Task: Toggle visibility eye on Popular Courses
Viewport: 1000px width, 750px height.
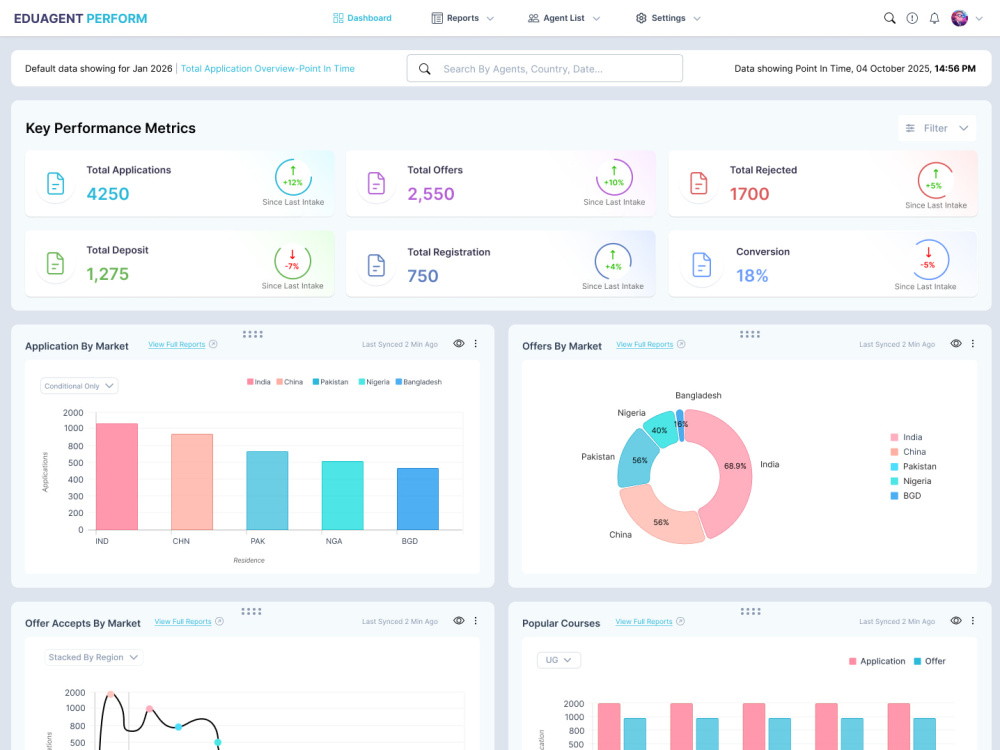Action: pyautogui.click(x=955, y=621)
